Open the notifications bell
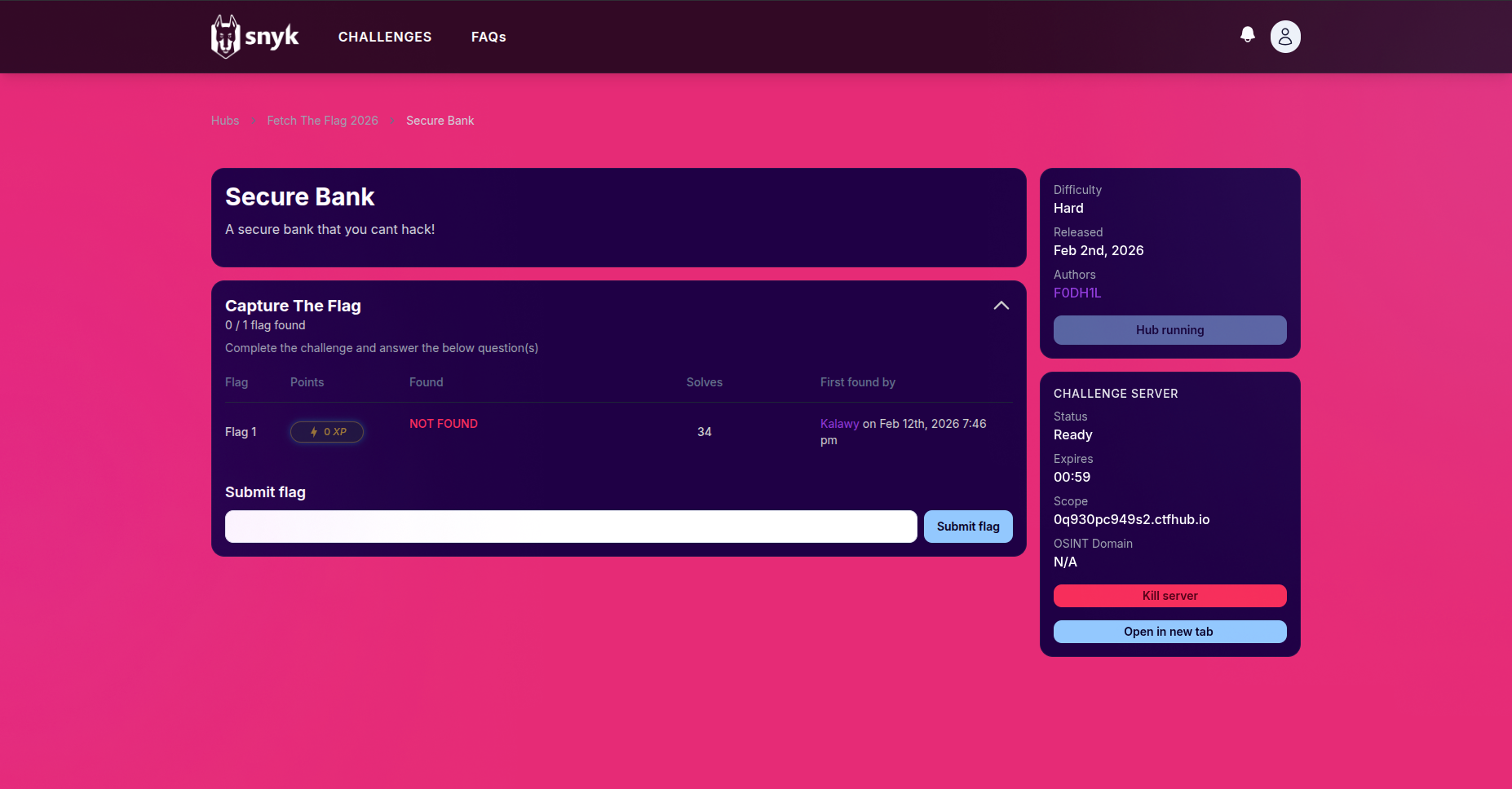Image resolution: width=1512 pixels, height=789 pixels. (x=1247, y=34)
